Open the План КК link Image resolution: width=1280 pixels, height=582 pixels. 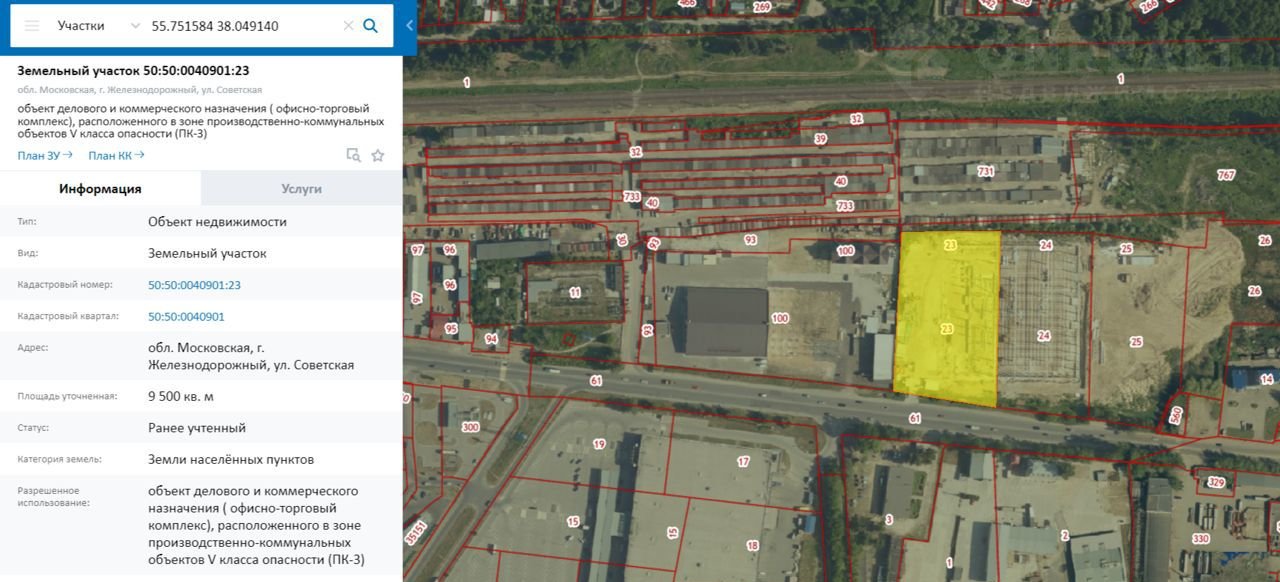tap(116, 155)
